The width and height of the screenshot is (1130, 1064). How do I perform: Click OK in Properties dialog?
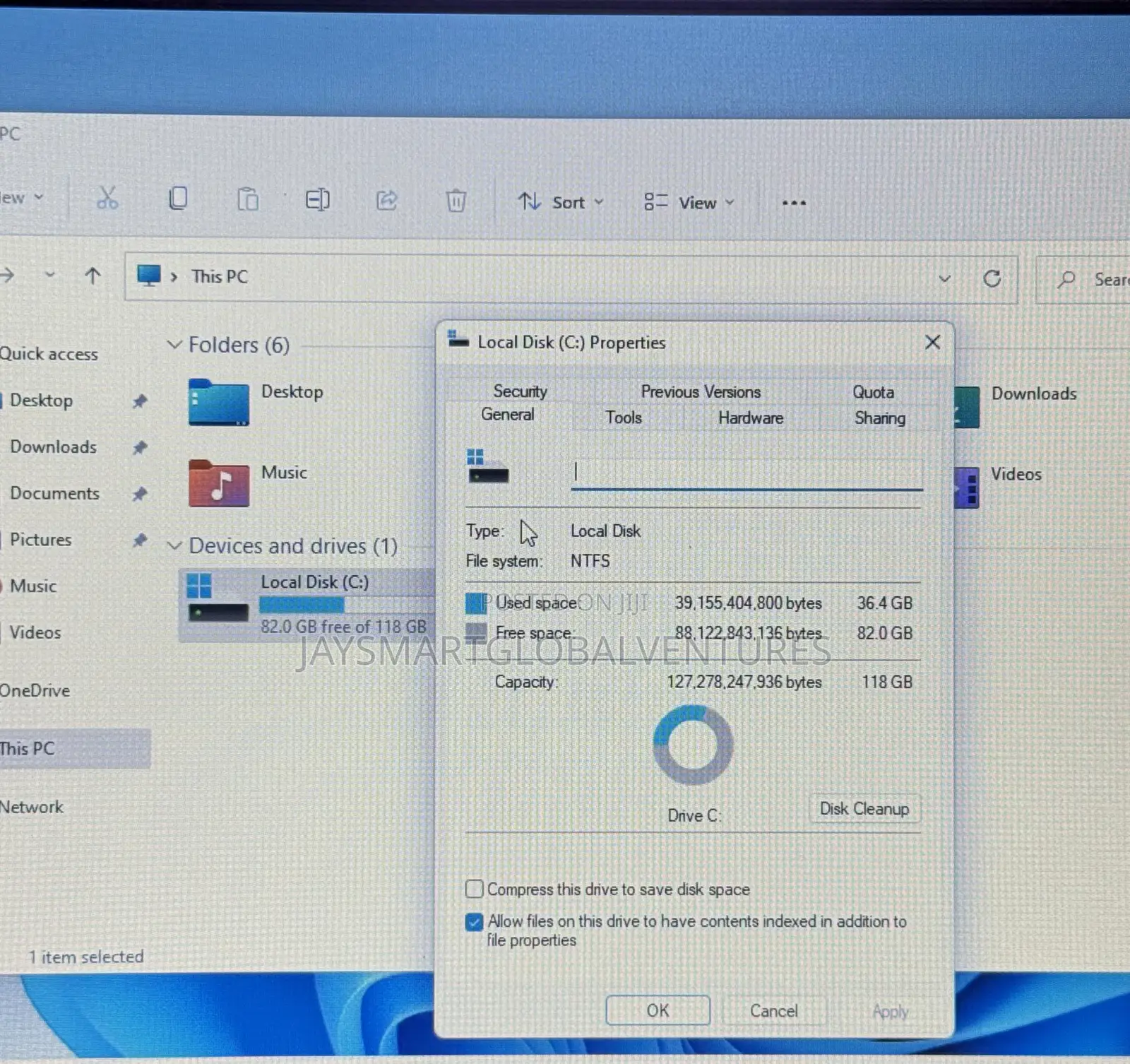click(x=658, y=1010)
